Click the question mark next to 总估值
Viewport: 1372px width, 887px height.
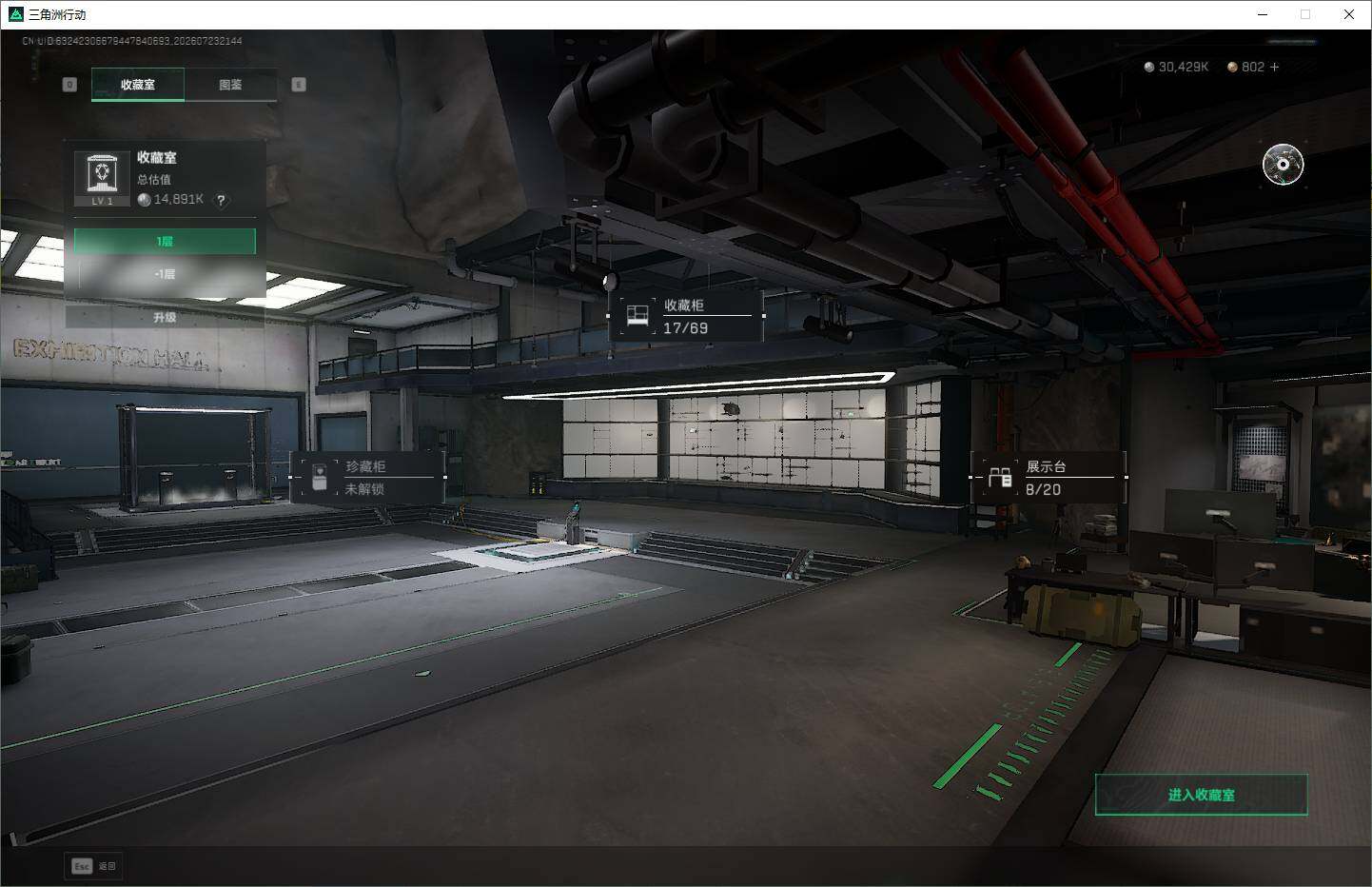221,200
